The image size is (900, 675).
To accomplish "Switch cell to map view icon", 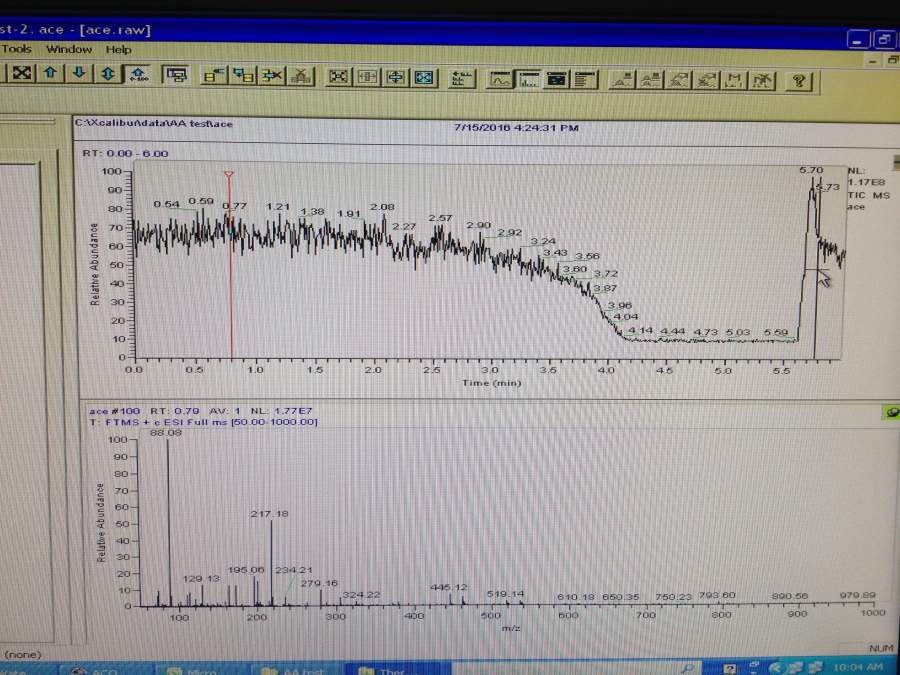I will [556, 80].
